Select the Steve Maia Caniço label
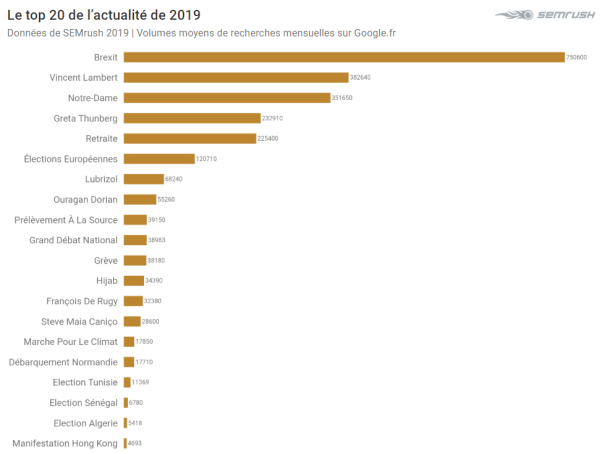This screenshot has width=605, height=454. pyautogui.click(x=79, y=321)
